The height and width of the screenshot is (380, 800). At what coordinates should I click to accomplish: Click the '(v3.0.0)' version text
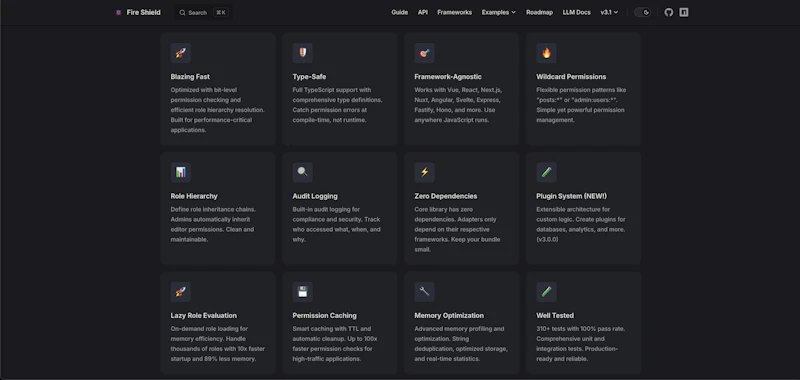point(547,239)
